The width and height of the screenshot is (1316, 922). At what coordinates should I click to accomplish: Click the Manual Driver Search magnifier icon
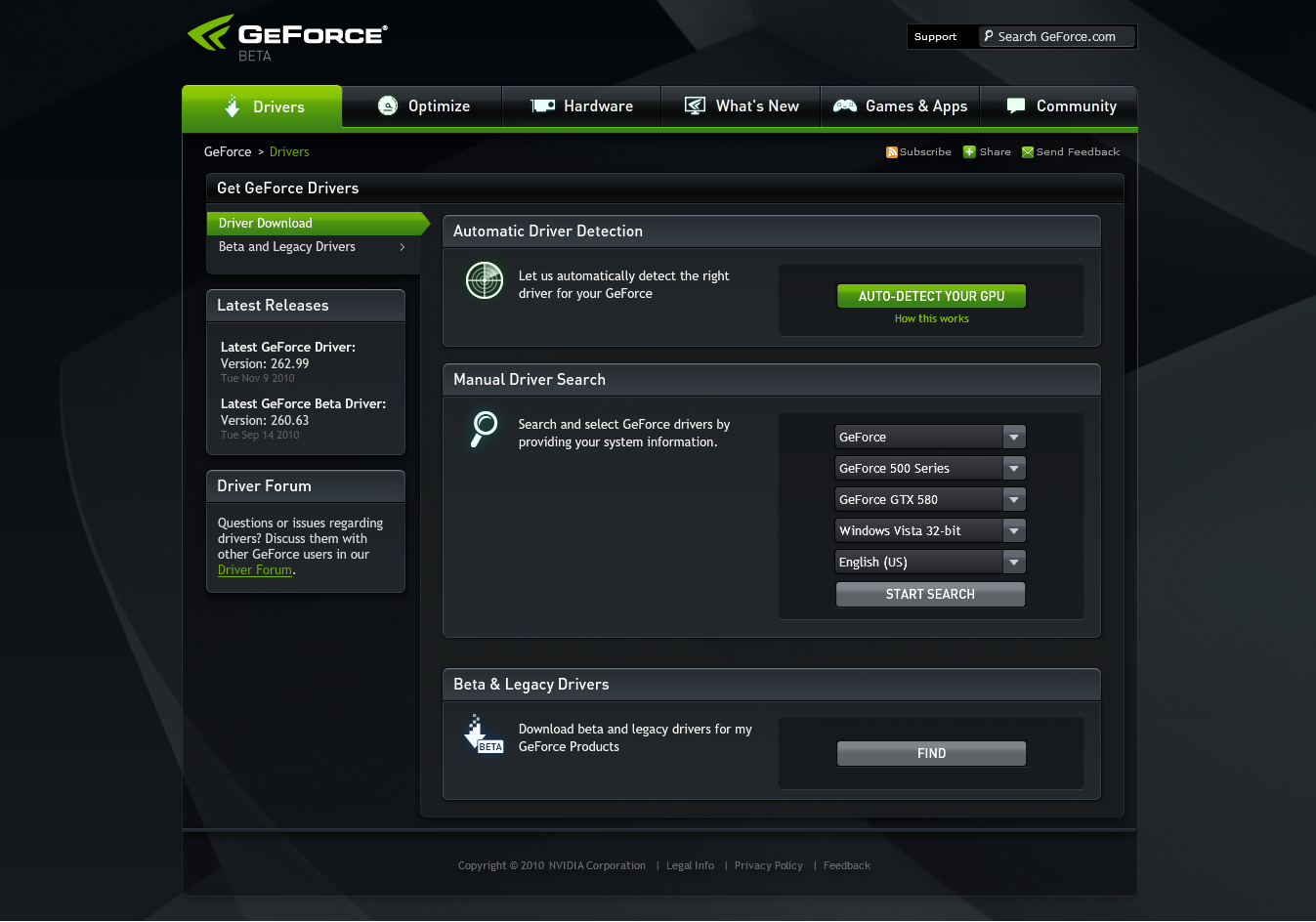tap(484, 429)
